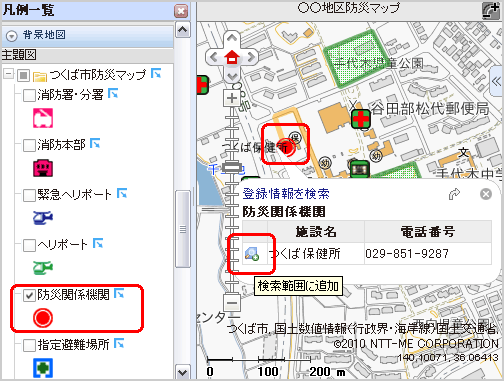Screen dimensions: 504x381
Task: Zoom out with the minus button
Action: pos(232,303)
